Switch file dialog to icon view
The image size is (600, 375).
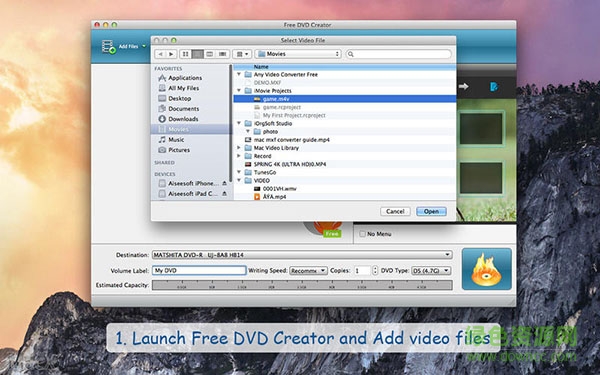click(186, 54)
